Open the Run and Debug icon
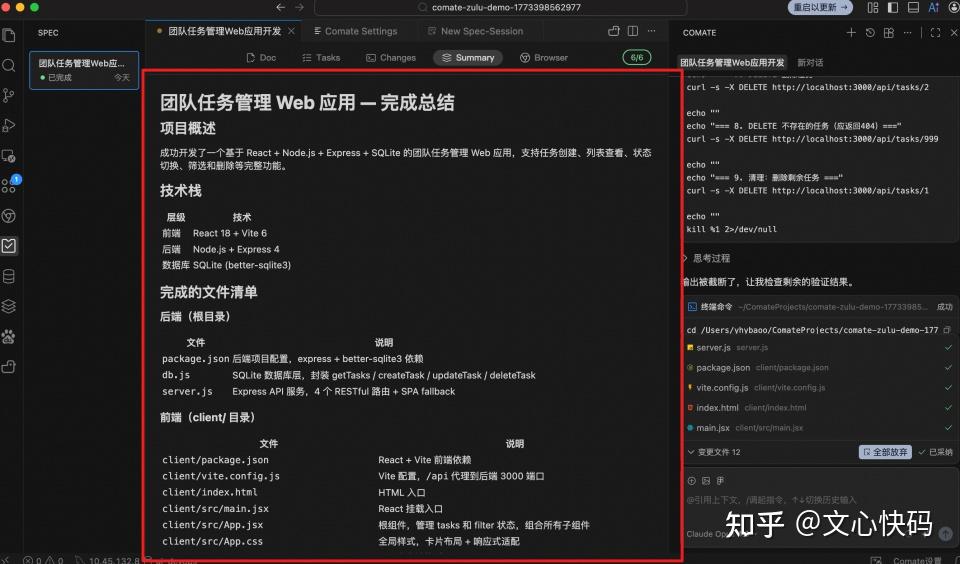960x564 pixels. click(9, 126)
